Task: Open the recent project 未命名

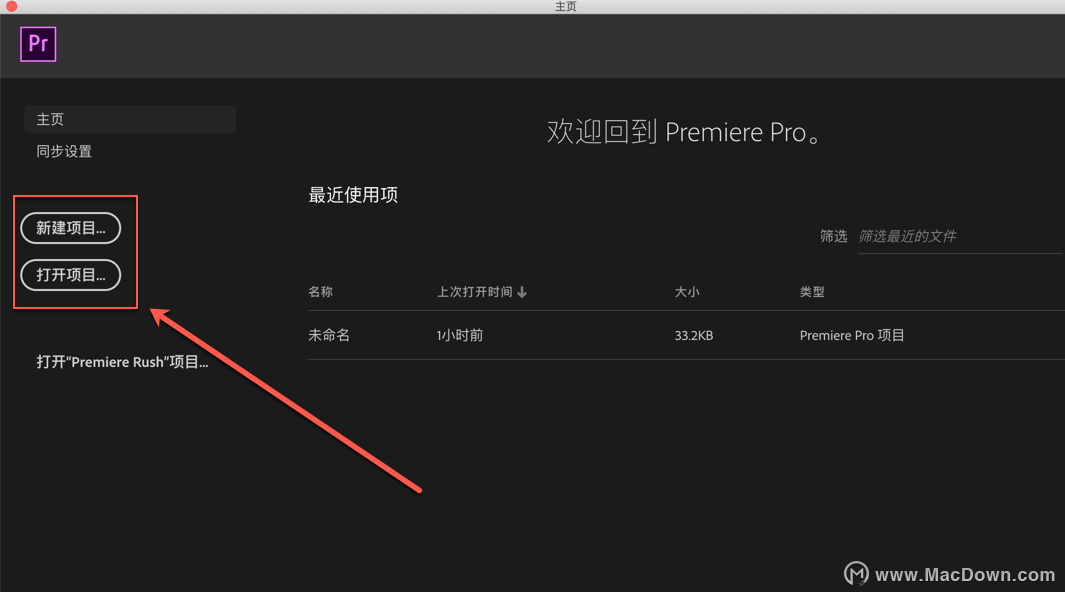Action: [x=329, y=335]
